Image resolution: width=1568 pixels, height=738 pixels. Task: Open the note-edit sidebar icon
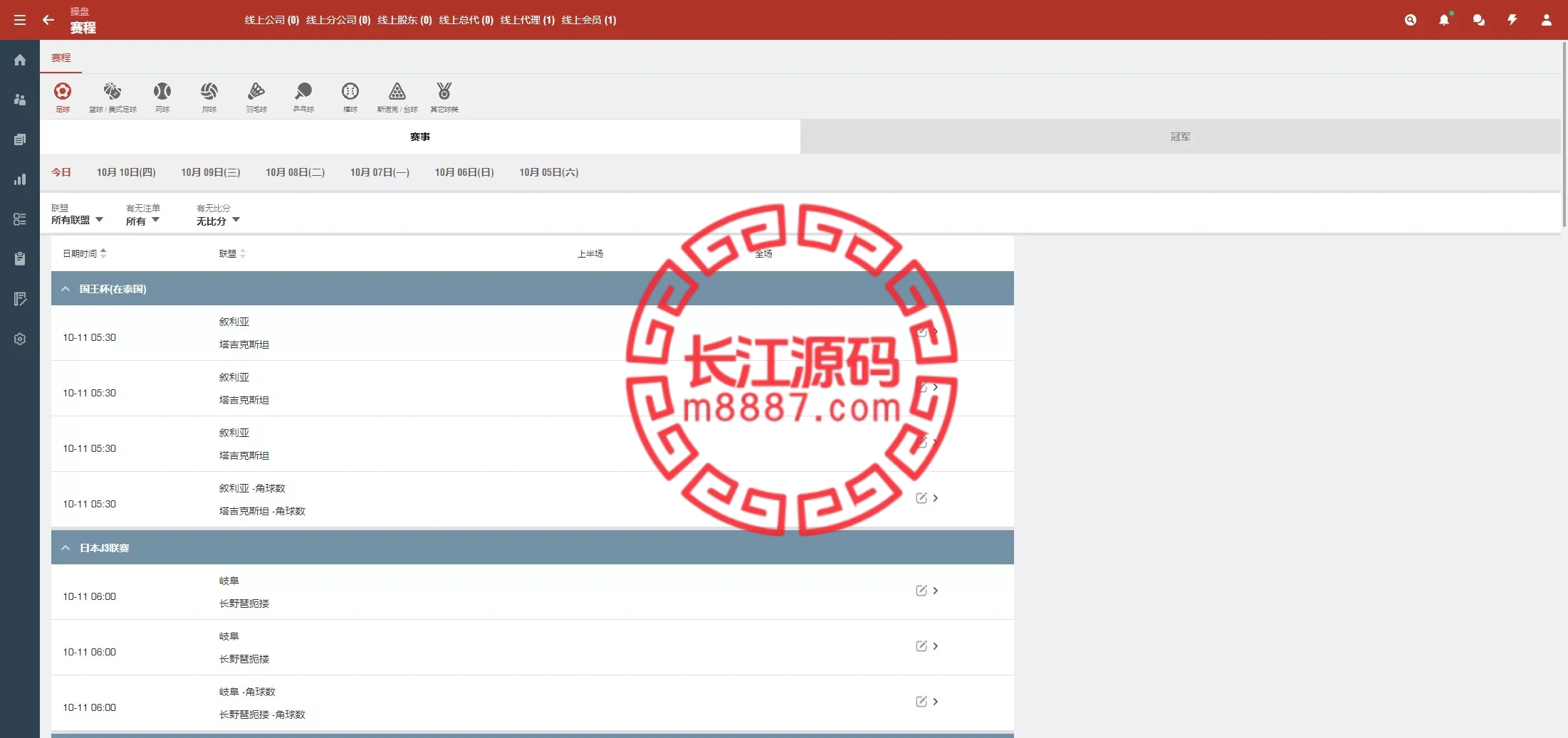click(20, 299)
